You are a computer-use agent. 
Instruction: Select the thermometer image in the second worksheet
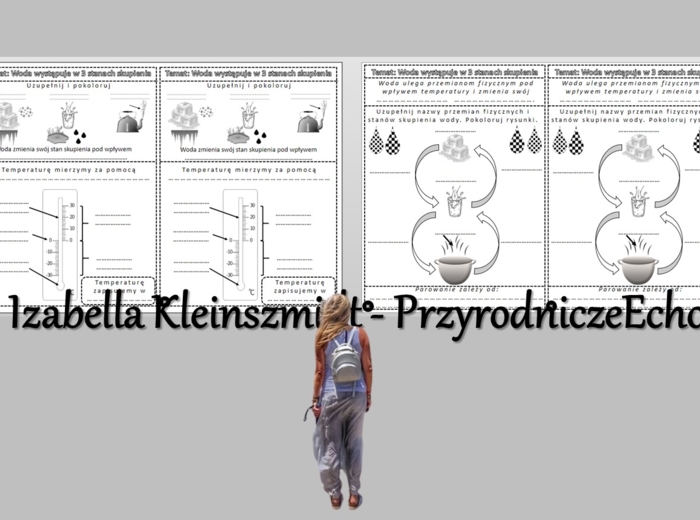pos(240,245)
